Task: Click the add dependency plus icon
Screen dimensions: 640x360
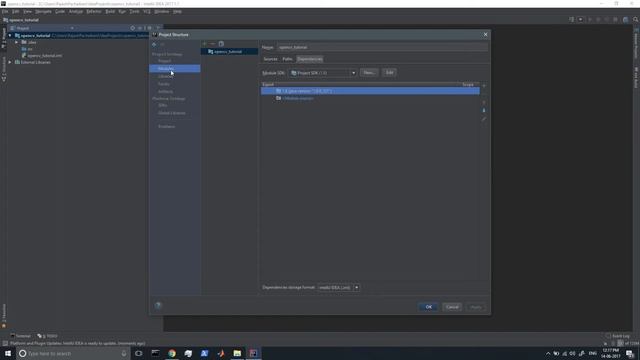Action: 484,86
